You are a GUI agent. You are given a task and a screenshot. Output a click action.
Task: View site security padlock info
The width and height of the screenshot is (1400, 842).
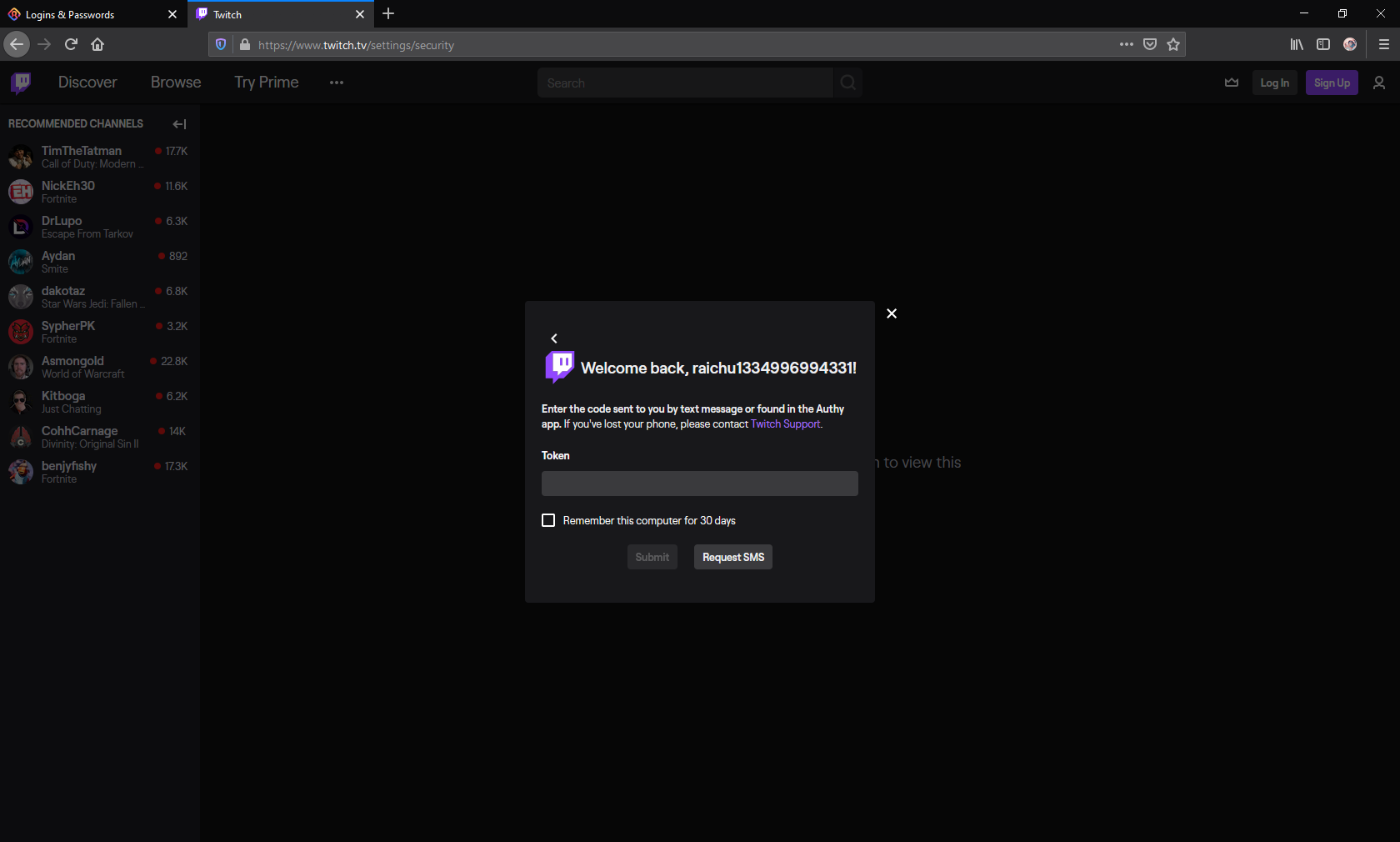[x=245, y=45]
